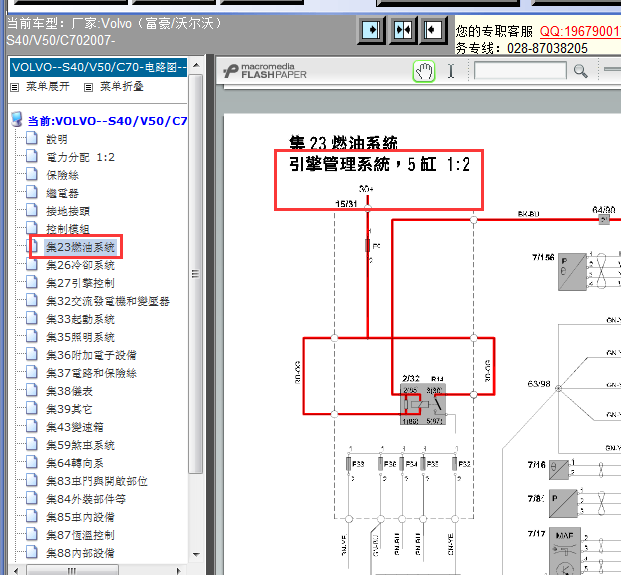Click the tree horizontal scroll-left arrow
This screenshot has height=575, width=621.
[x=16, y=570]
